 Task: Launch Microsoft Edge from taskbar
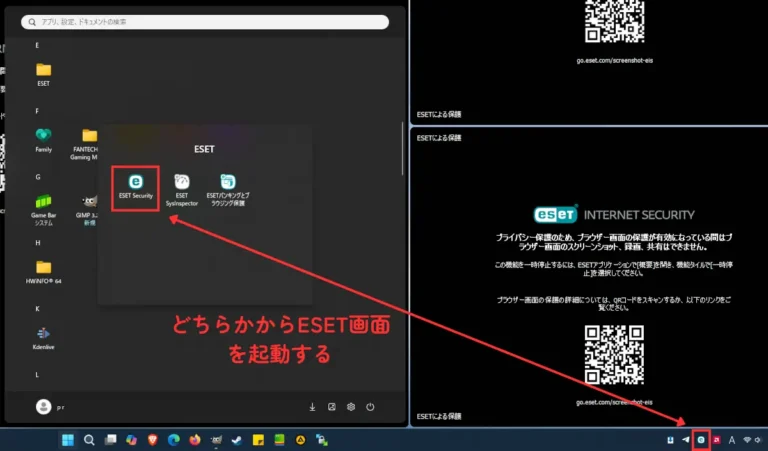point(173,440)
